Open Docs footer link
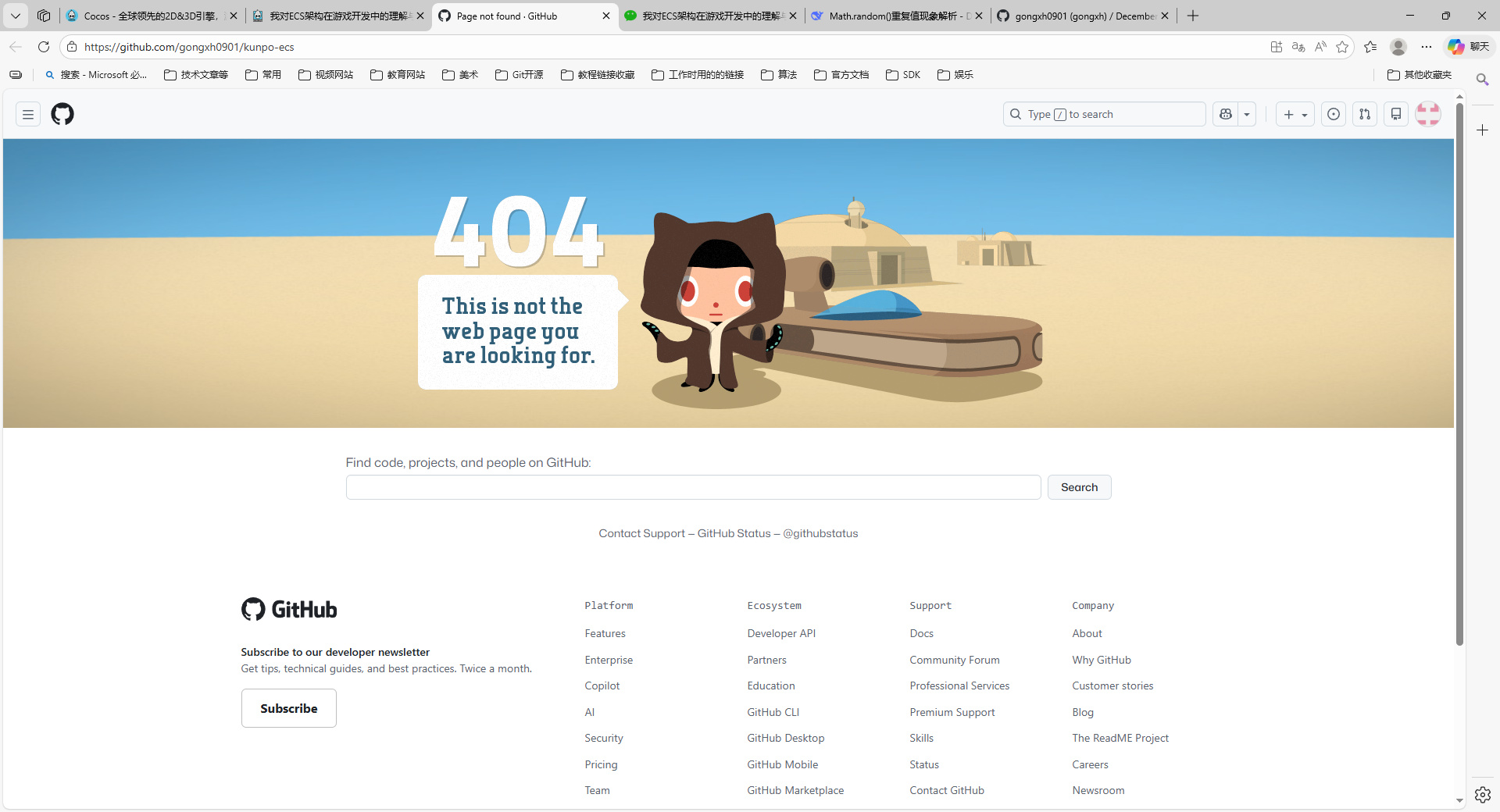Image resolution: width=1500 pixels, height=812 pixels. [x=921, y=634]
